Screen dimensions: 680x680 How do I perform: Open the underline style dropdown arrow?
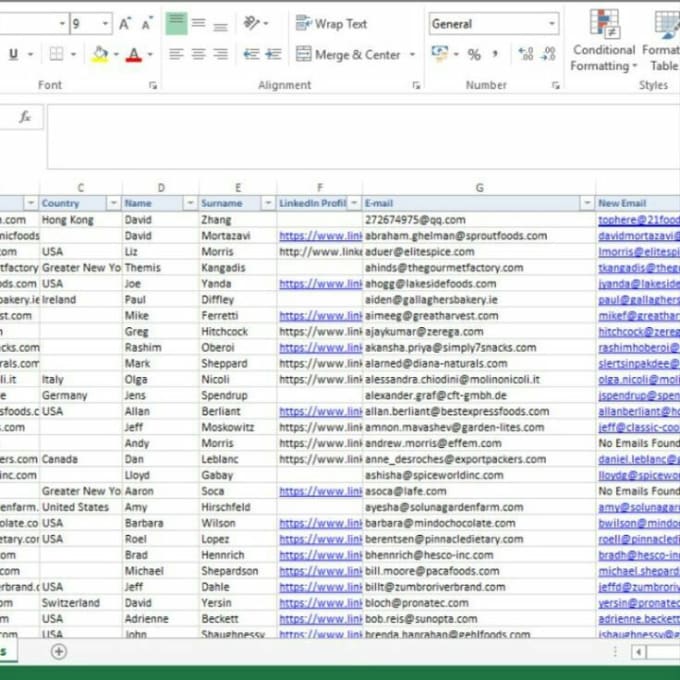30,55
